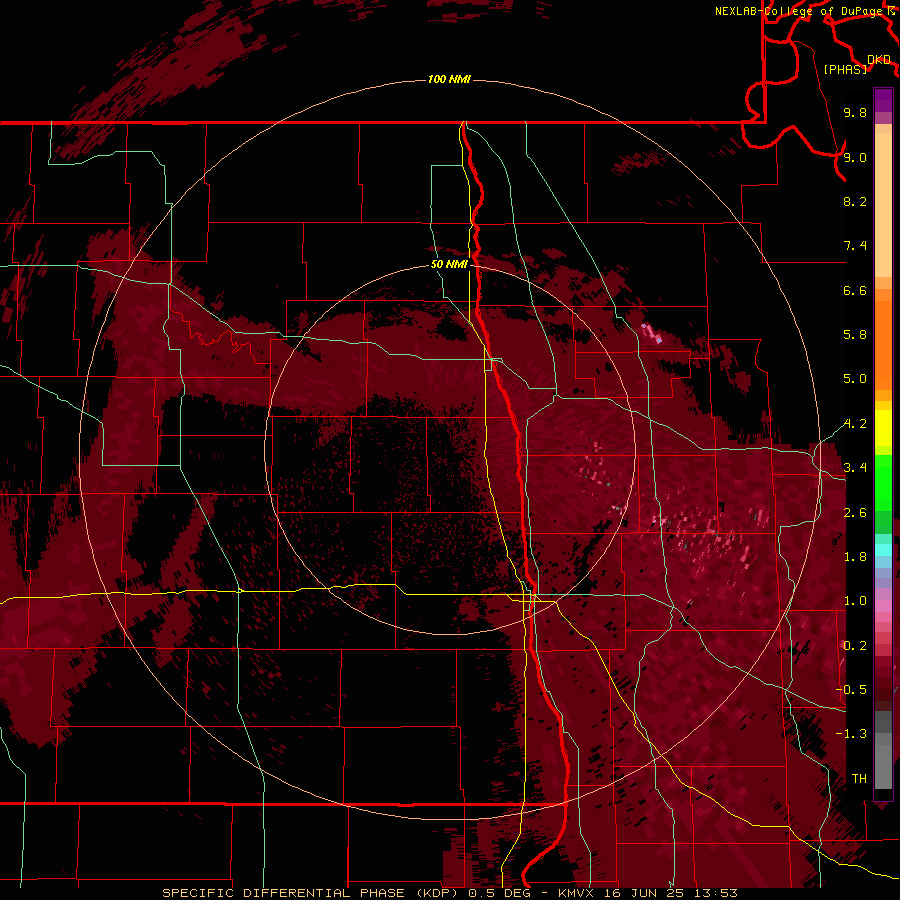Pick the orange band of the color bar
The height and width of the screenshot is (900, 900).
[x=883, y=345]
